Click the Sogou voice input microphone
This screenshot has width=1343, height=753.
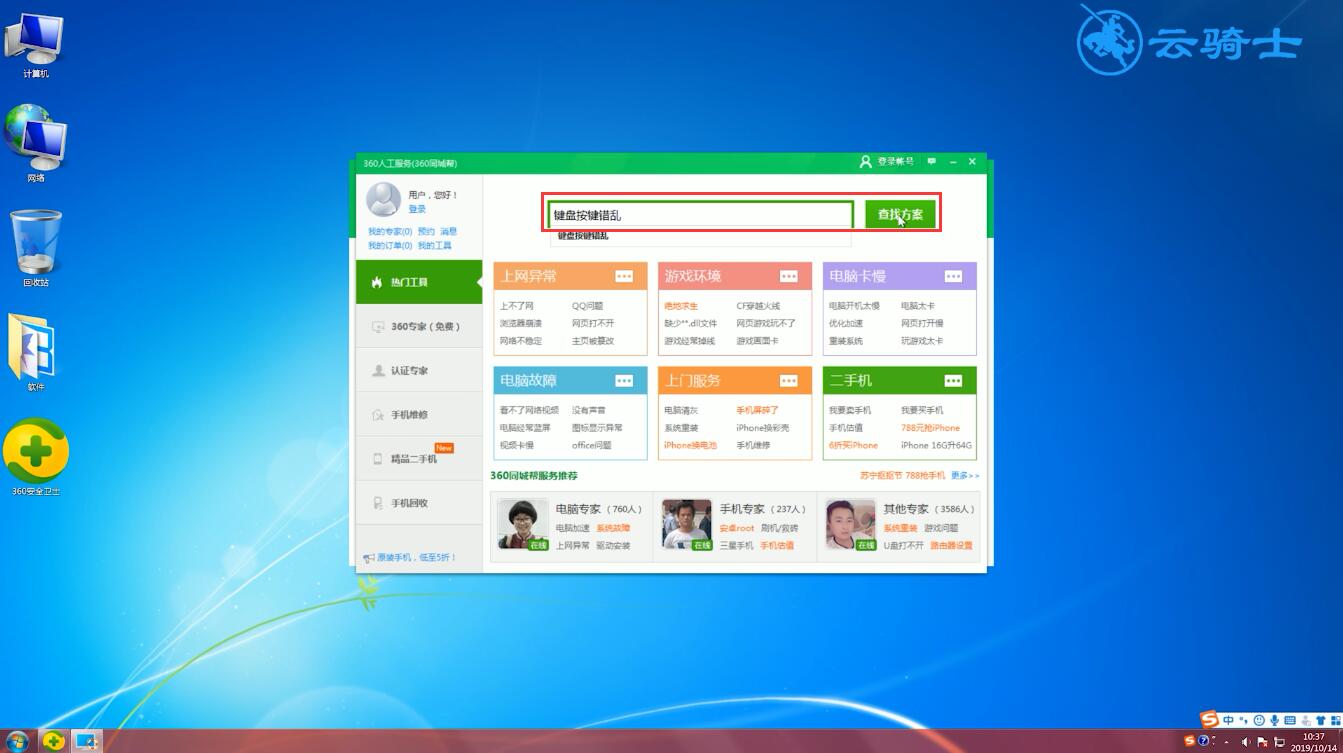(1275, 720)
